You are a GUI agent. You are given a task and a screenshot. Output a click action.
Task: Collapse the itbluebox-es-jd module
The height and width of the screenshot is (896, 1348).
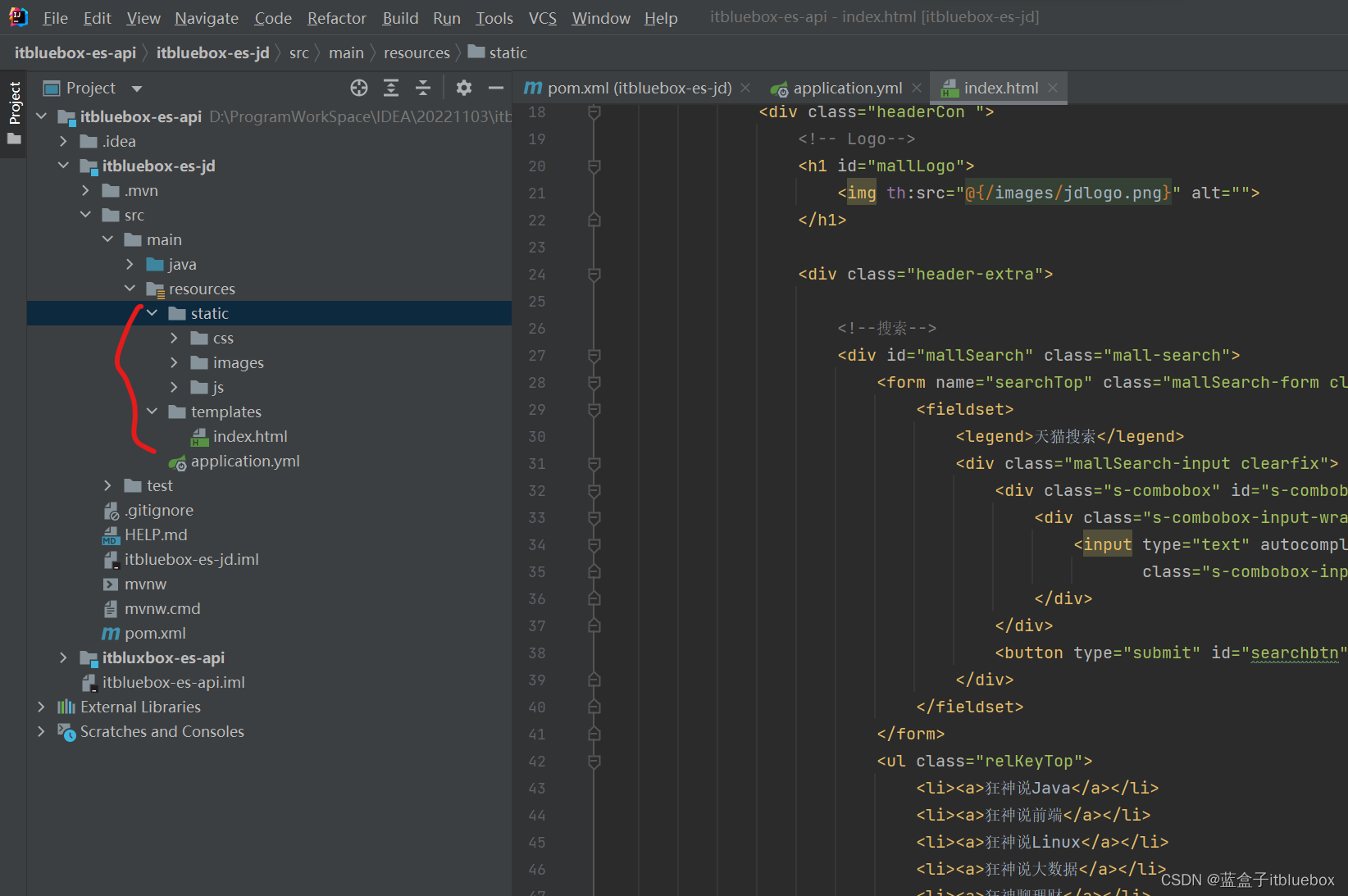pos(63,166)
